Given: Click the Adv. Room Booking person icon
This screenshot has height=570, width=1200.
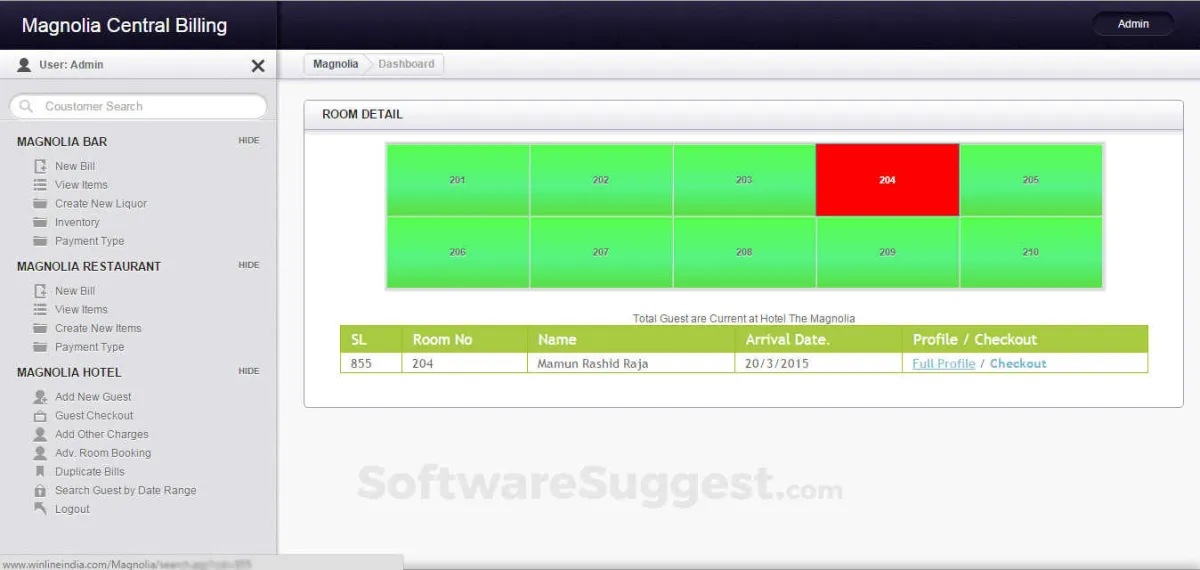Looking at the screenshot, I should coord(40,453).
